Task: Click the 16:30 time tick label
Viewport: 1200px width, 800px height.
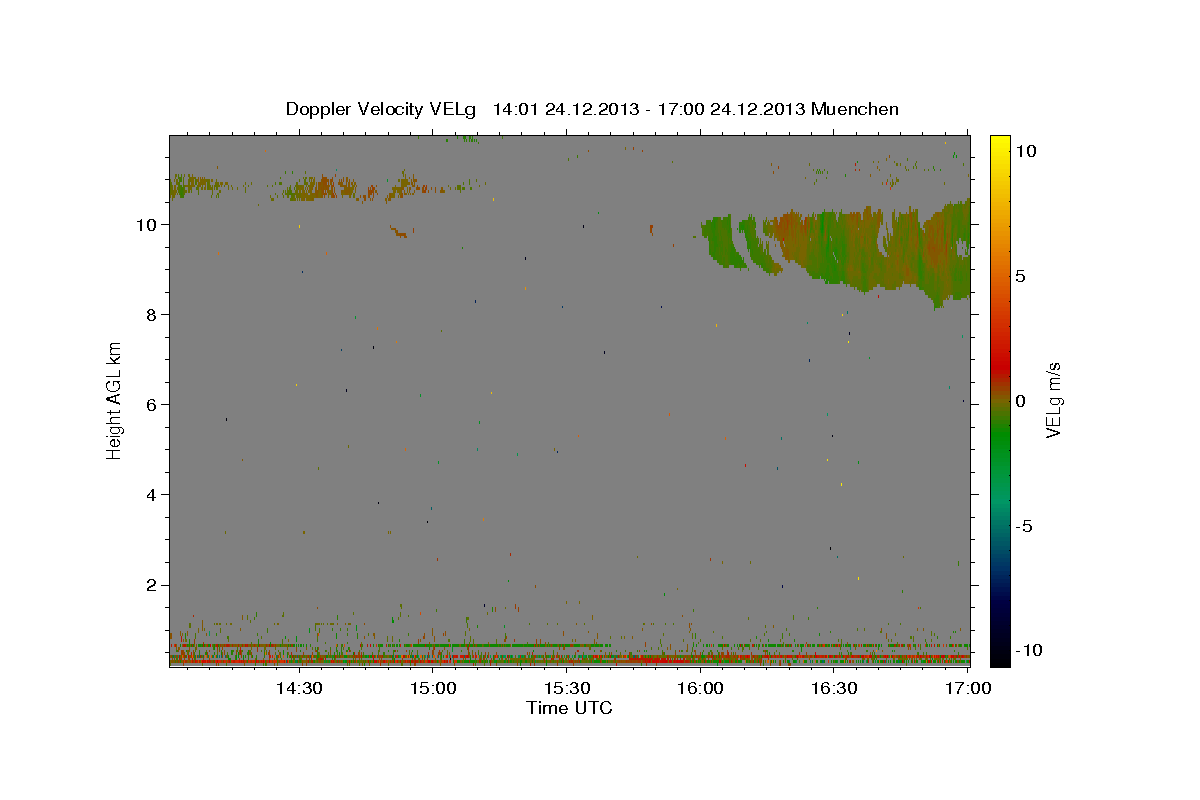Action: [834, 688]
